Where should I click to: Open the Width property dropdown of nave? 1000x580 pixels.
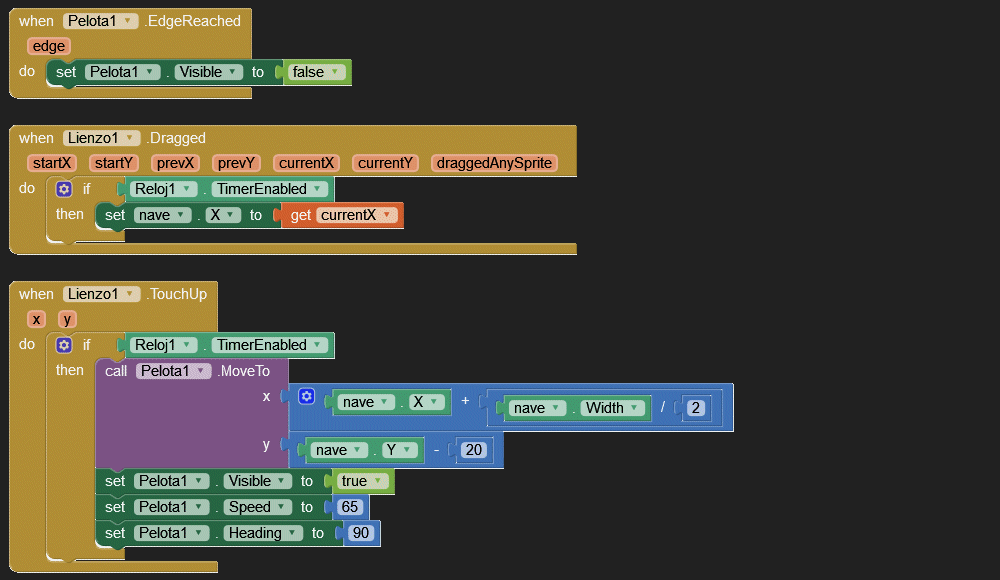[634, 408]
